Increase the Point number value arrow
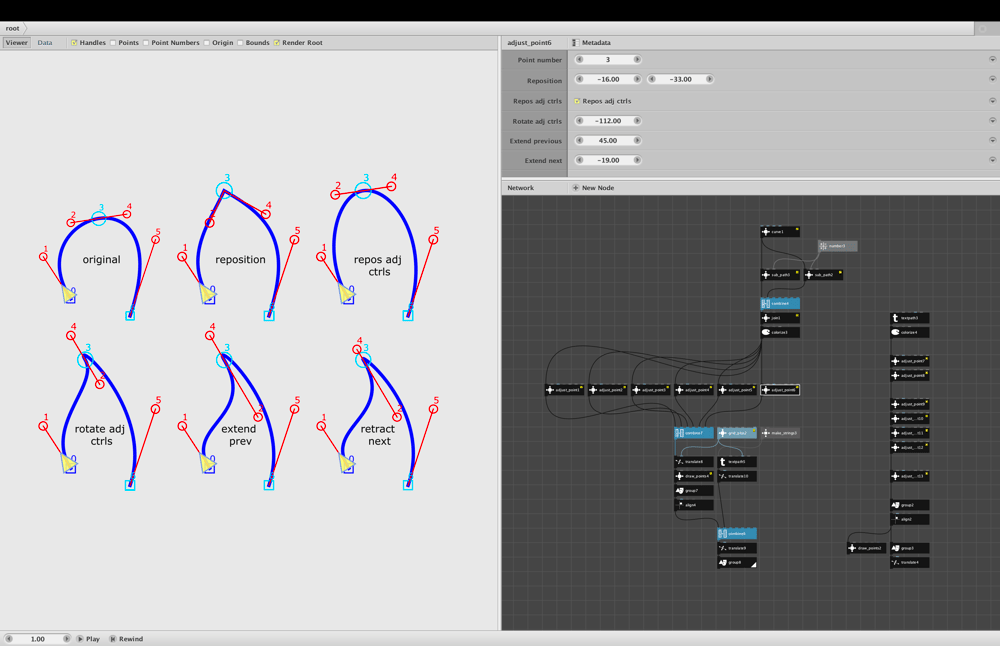Image resolution: width=1000 pixels, height=646 pixels. coord(636,59)
